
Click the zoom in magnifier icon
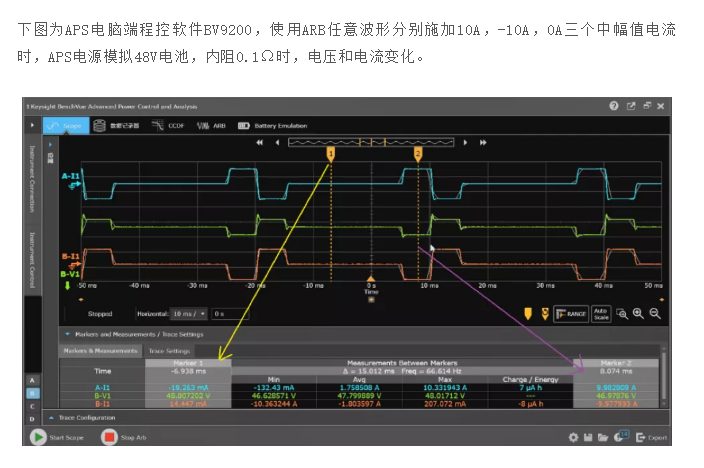(638, 313)
